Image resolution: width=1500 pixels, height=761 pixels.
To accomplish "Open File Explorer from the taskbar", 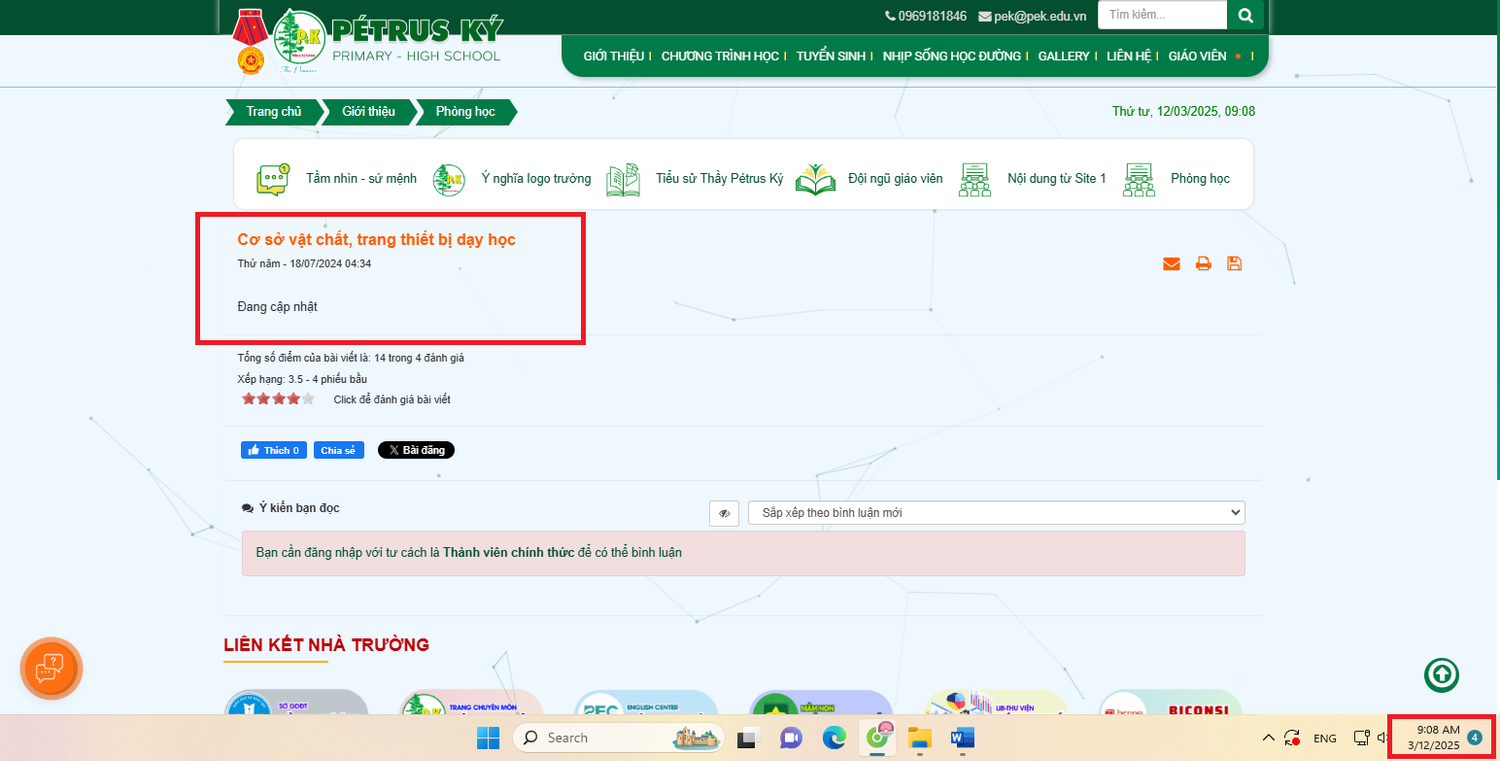I will [920, 738].
